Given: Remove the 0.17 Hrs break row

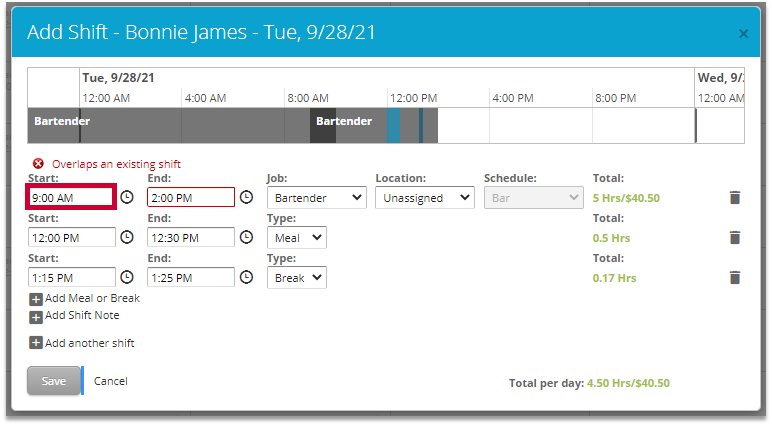Looking at the screenshot, I should point(735,278).
